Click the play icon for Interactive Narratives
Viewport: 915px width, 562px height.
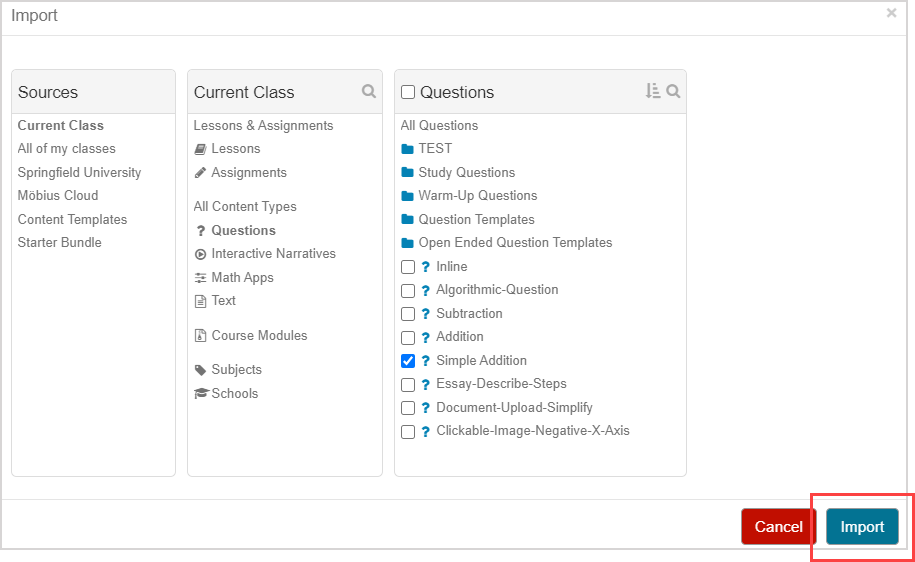(201, 254)
